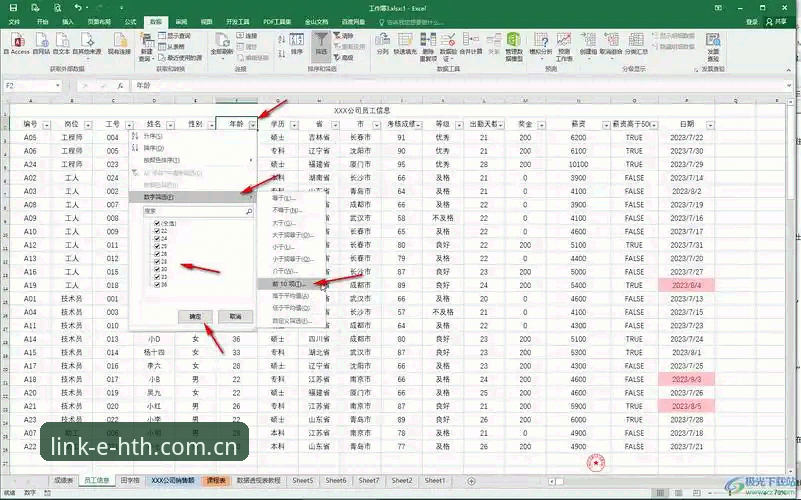Click the sort descending Z-A ribbon icon

point(281,53)
